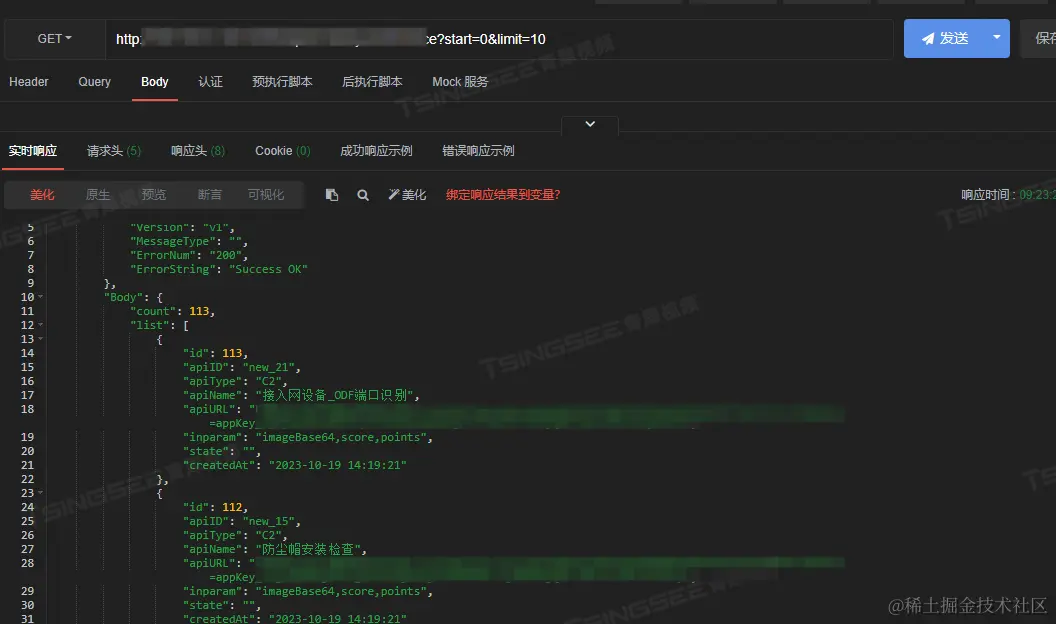Open the 成功响应示例 tab
This screenshot has height=624, width=1056.
coord(376,151)
